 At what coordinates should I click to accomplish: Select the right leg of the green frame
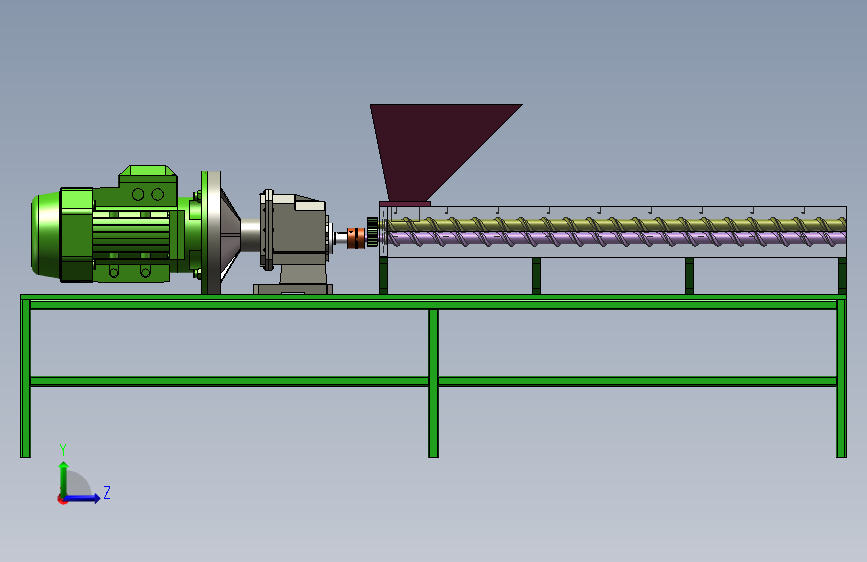[x=842, y=378]
